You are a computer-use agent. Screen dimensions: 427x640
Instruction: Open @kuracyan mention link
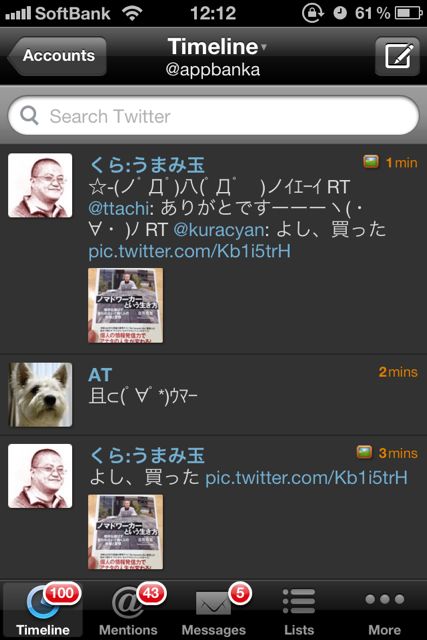click(x=219, y=230)
